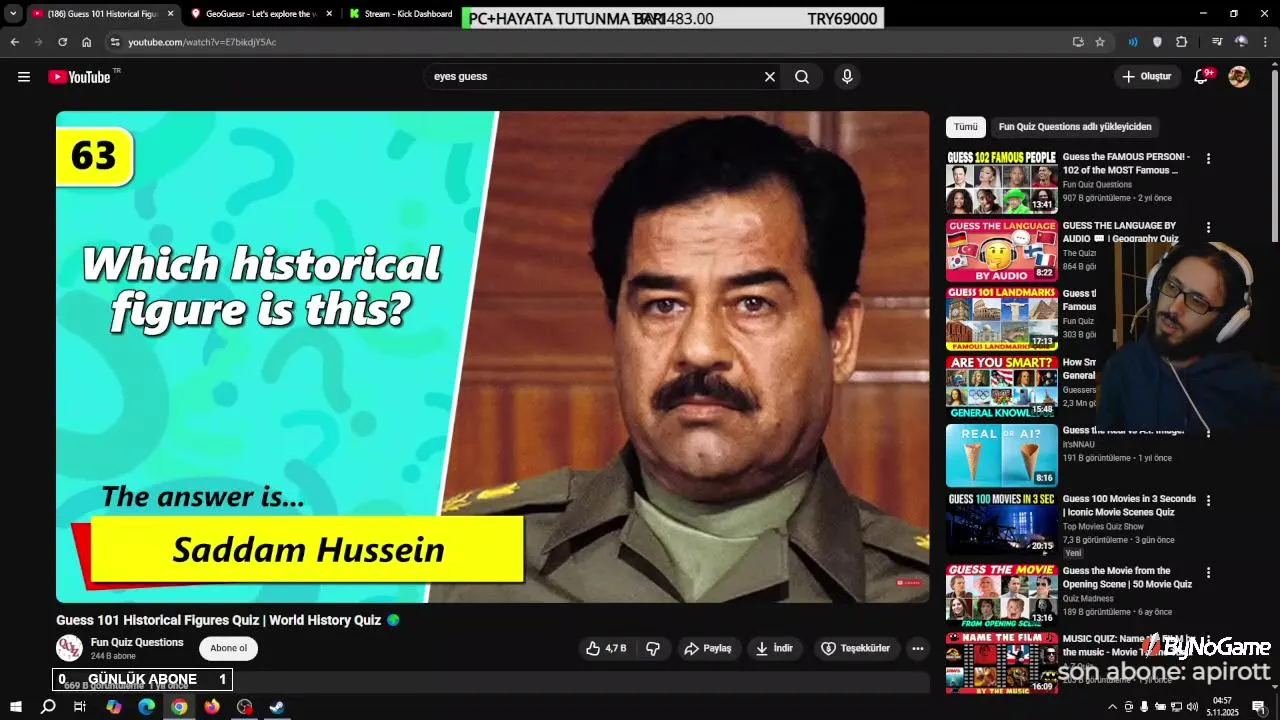Image resolution: width=1280 pixels, height=720 pixels.
Task: Clear the 'eyes guess' search text
Action: click(770, 77)
